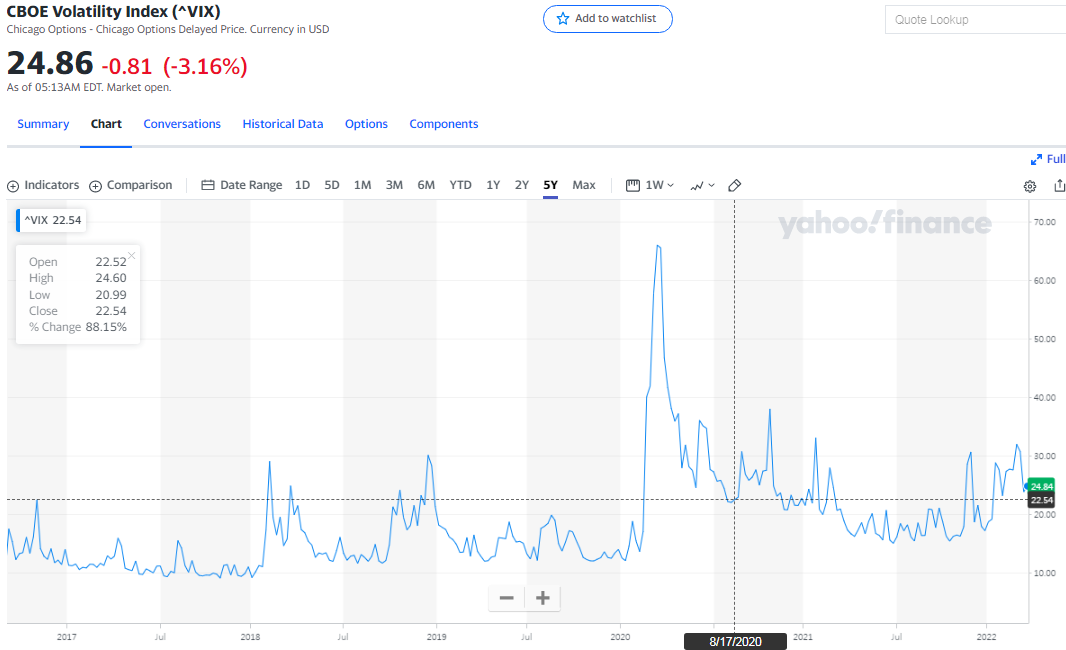
Task: Select the Chart tab
Action: point(106,124)
